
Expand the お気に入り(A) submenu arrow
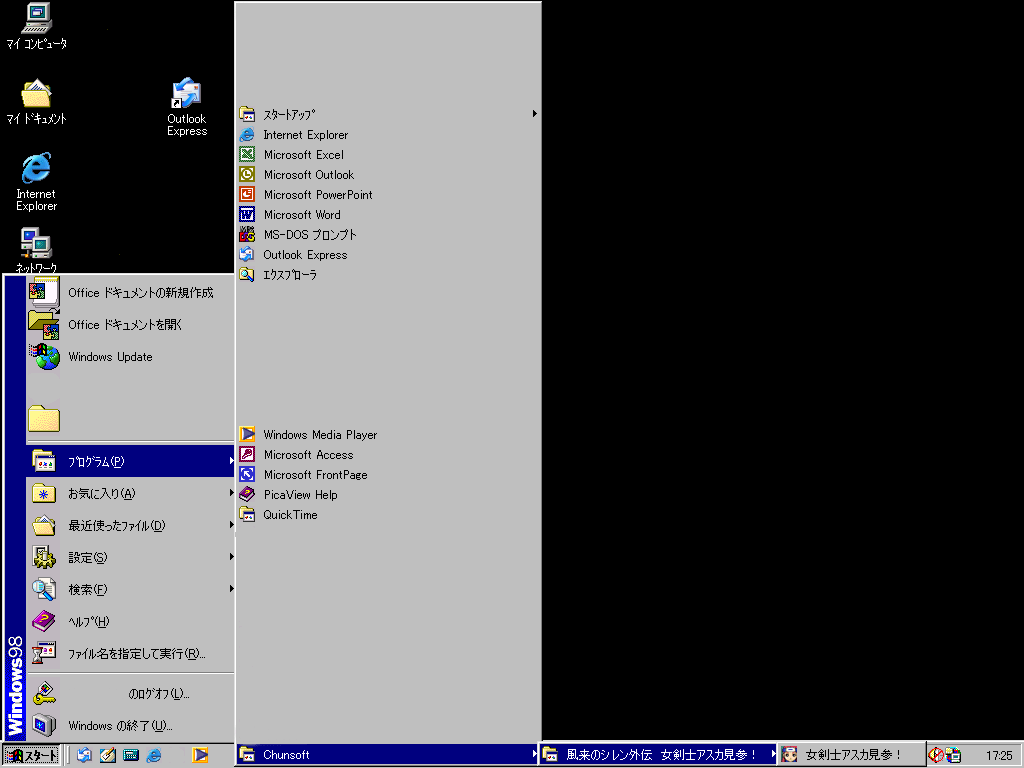pos(231,493)
